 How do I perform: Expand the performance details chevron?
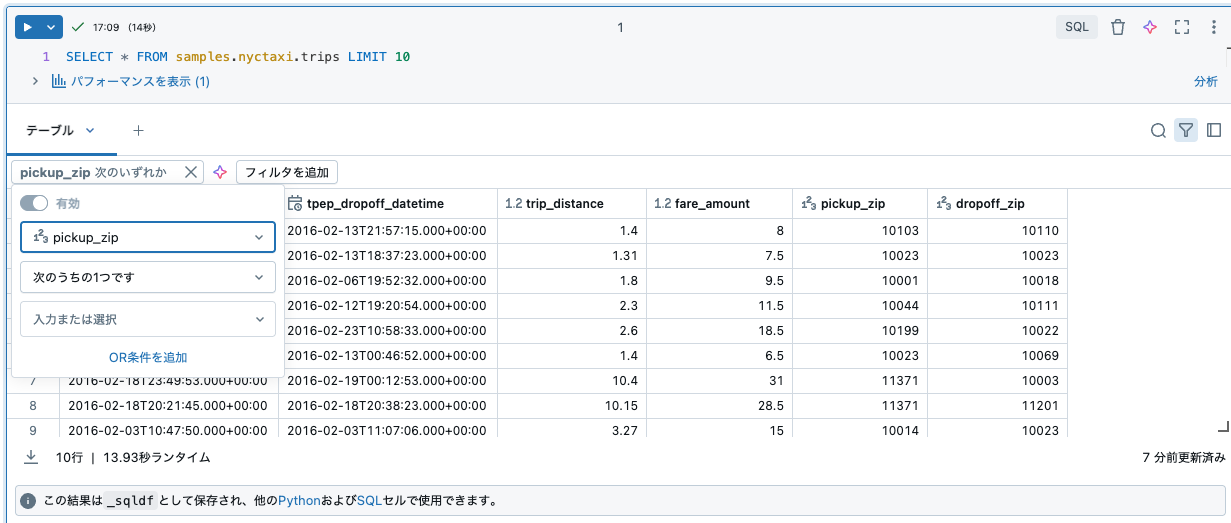[x=36, y=81]
